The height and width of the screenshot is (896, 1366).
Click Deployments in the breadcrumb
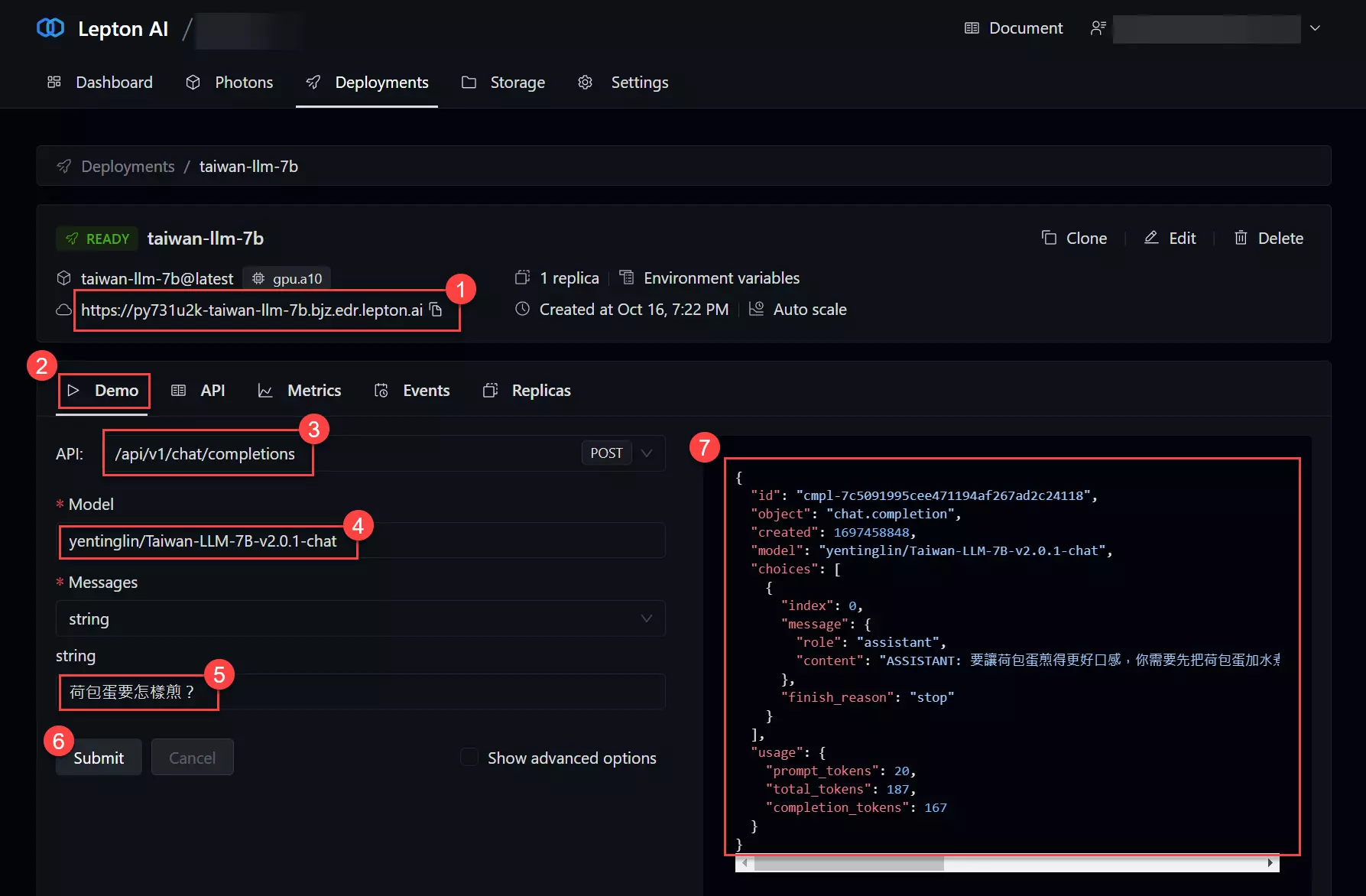128,166
